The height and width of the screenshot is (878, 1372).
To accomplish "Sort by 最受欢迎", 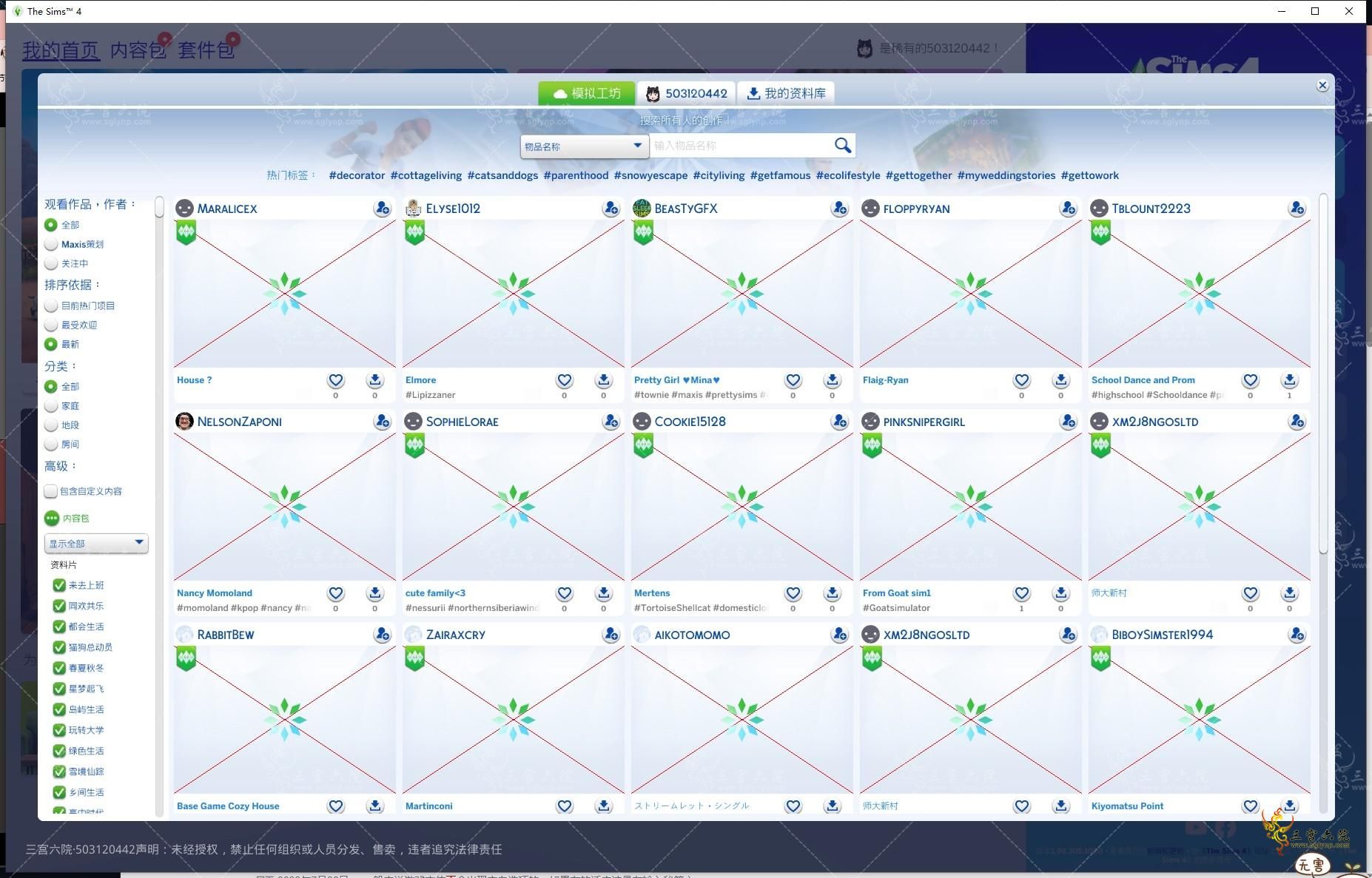I will [51, 325].
